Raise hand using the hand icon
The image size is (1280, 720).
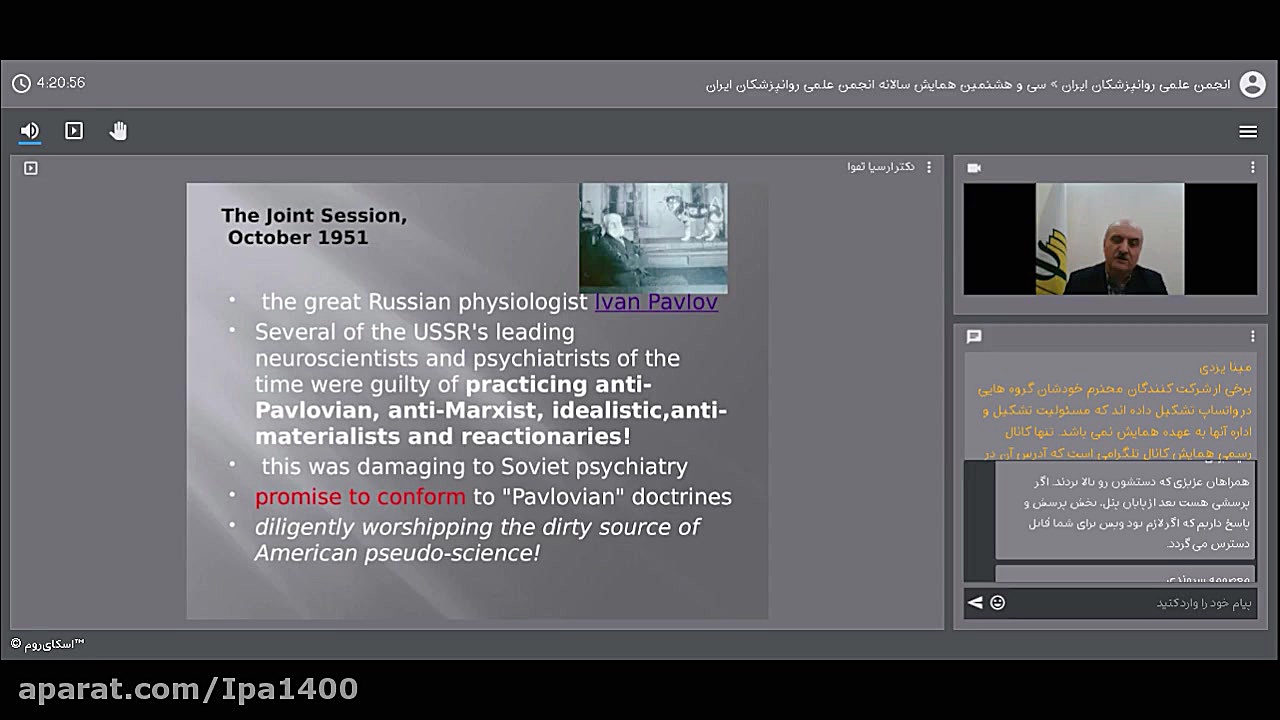click(118, 131)
